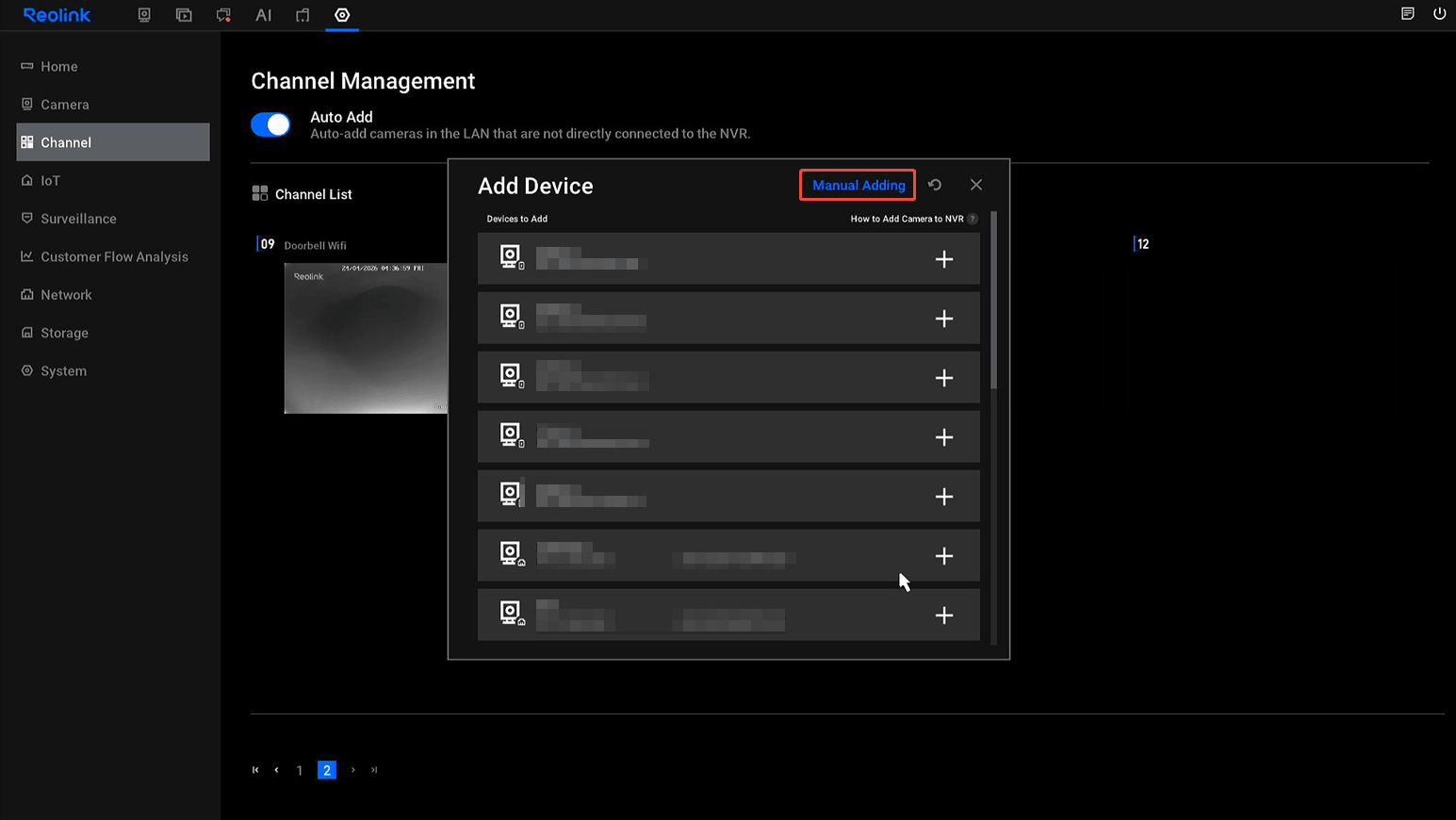
Task: Click the Reolink logo
Action: point(57,15)
